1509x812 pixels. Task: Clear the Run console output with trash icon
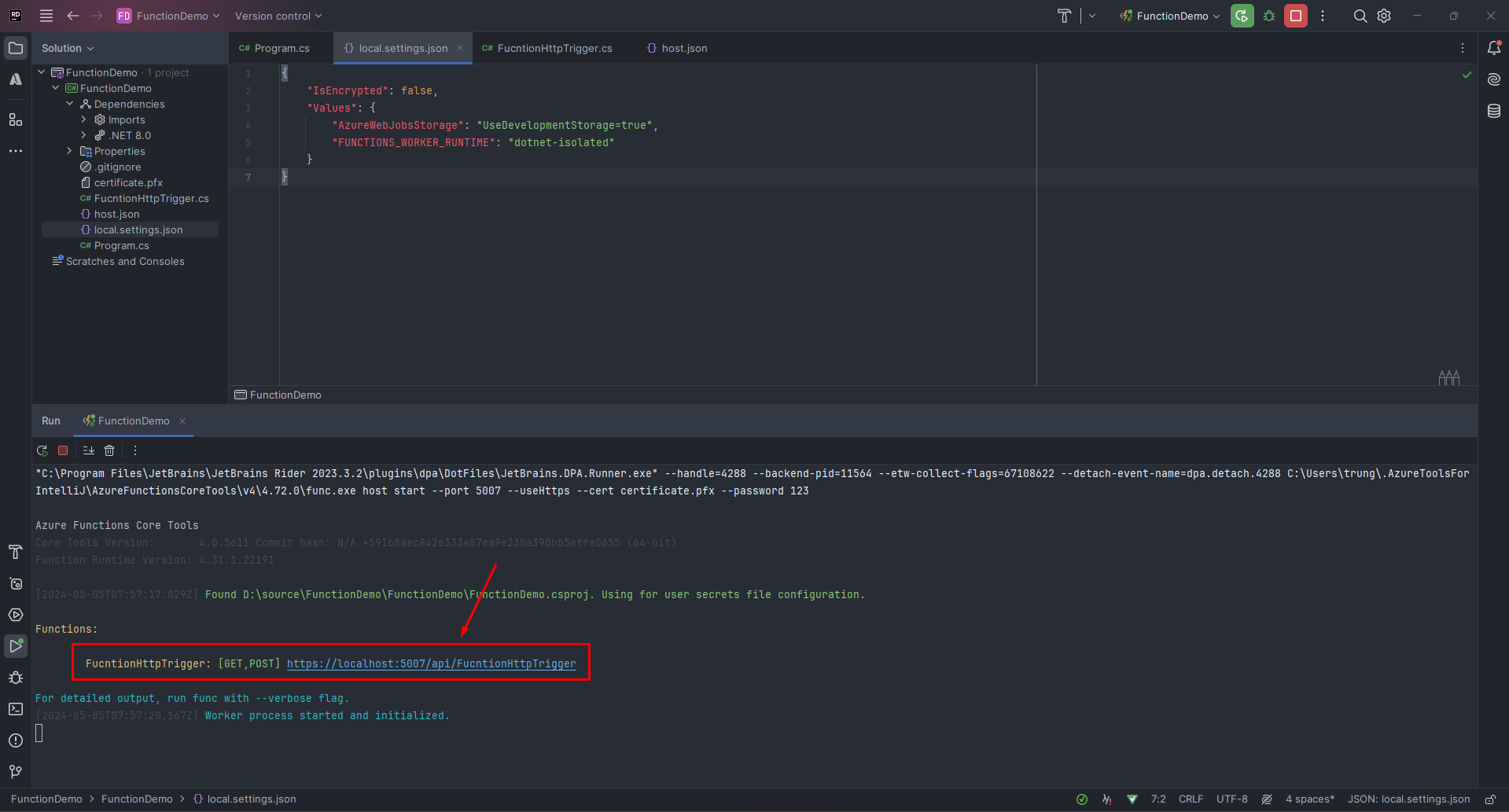pyautogui.click(x=109, y=450)
